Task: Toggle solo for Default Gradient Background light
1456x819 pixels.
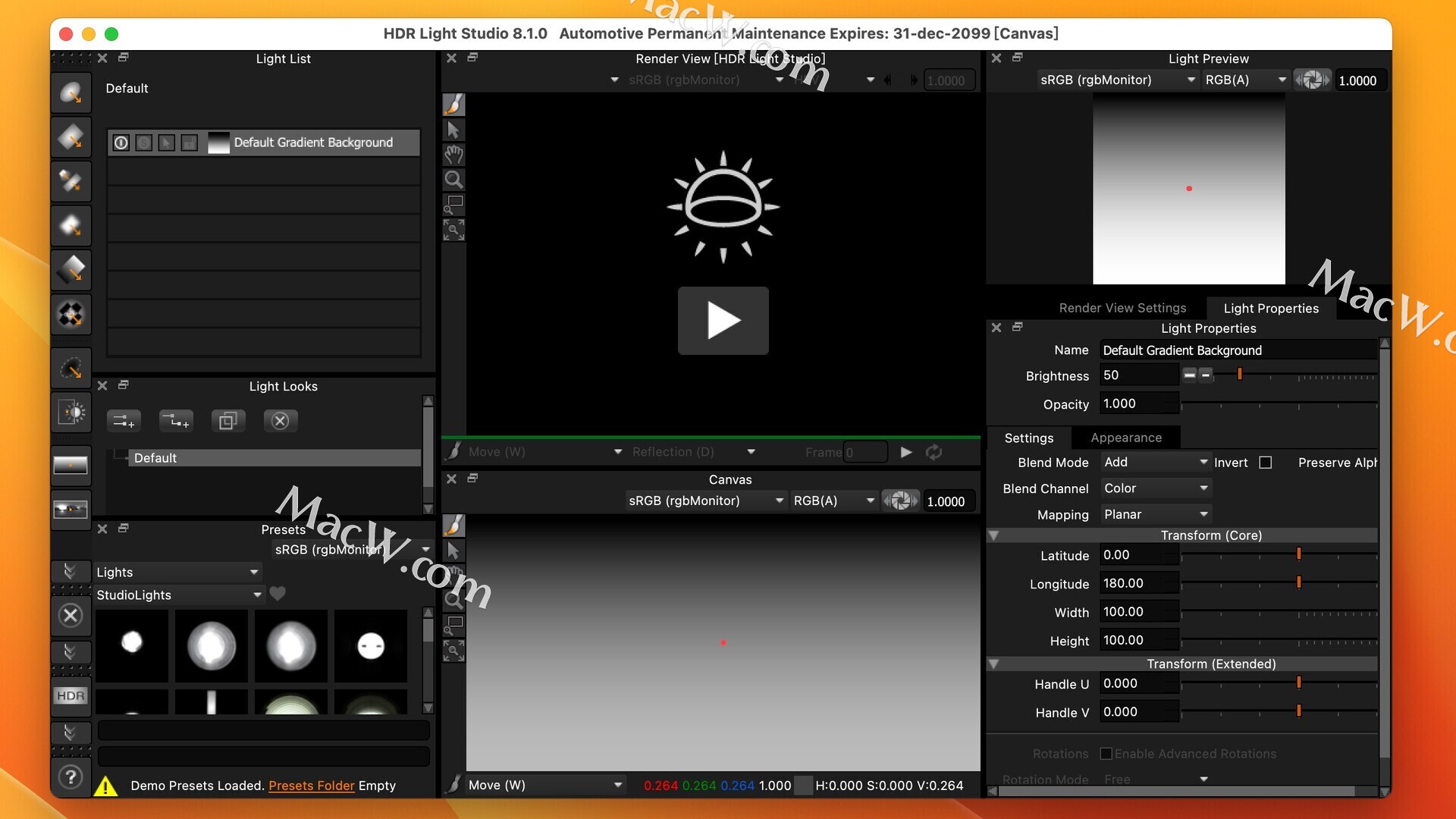Action: click(144, 143)
